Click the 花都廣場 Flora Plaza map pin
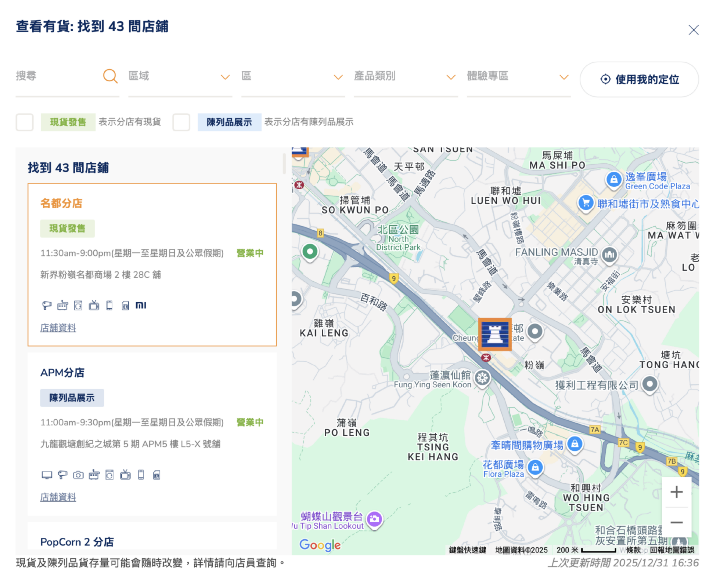The image size is (720, 581). (534, 468)
